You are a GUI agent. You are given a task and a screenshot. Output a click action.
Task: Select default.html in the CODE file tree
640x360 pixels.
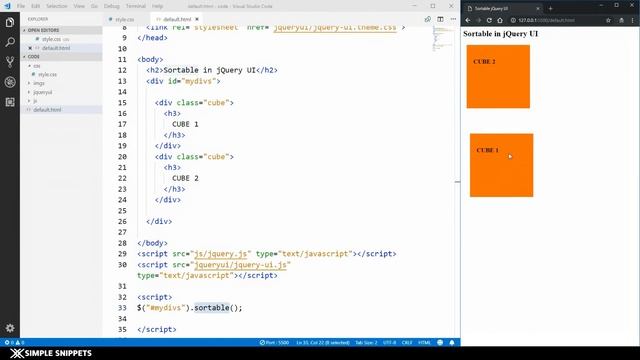coord(47,110)
